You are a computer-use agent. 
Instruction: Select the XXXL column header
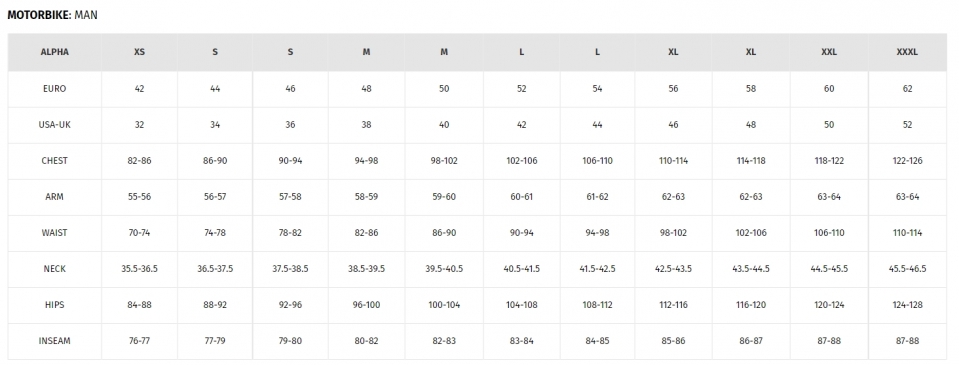(907, 53)
